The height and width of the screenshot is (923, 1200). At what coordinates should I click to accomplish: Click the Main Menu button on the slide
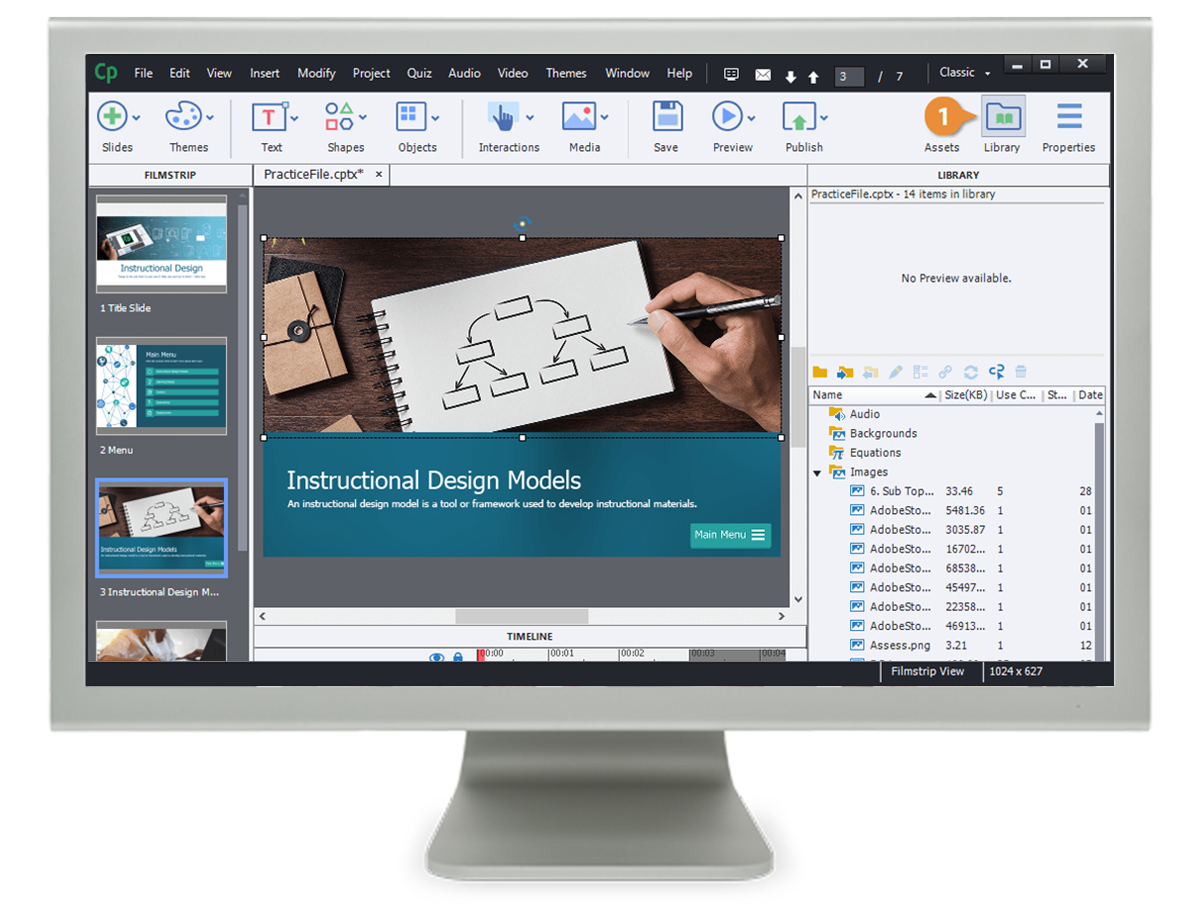730,536
